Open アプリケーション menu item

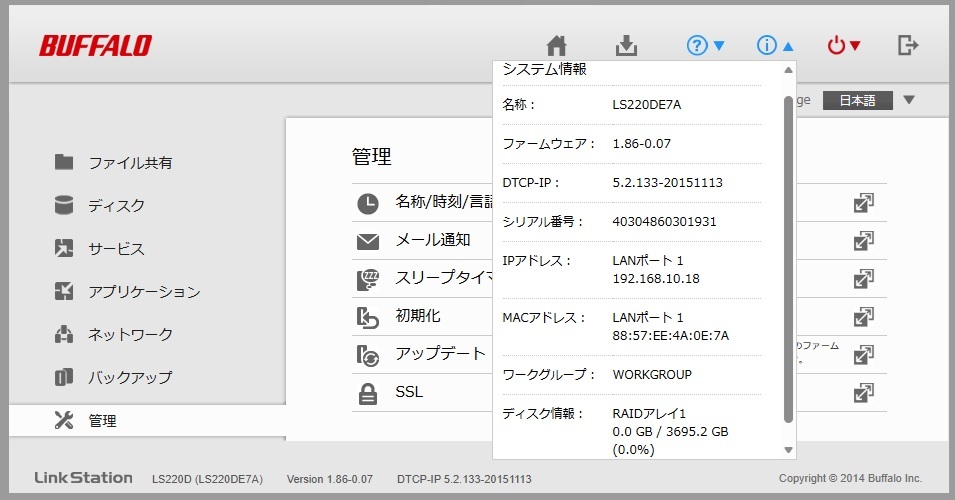point(143,292)
